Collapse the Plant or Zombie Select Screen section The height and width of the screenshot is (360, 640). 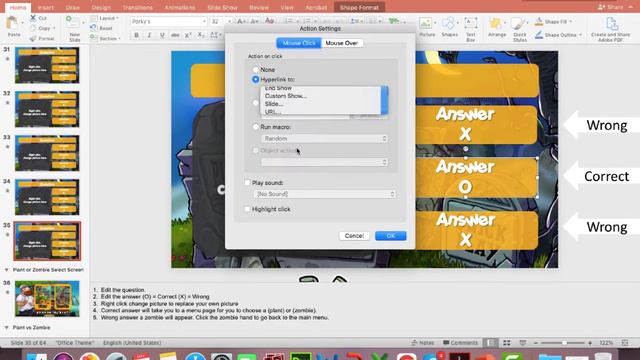(x=7, y=270)
